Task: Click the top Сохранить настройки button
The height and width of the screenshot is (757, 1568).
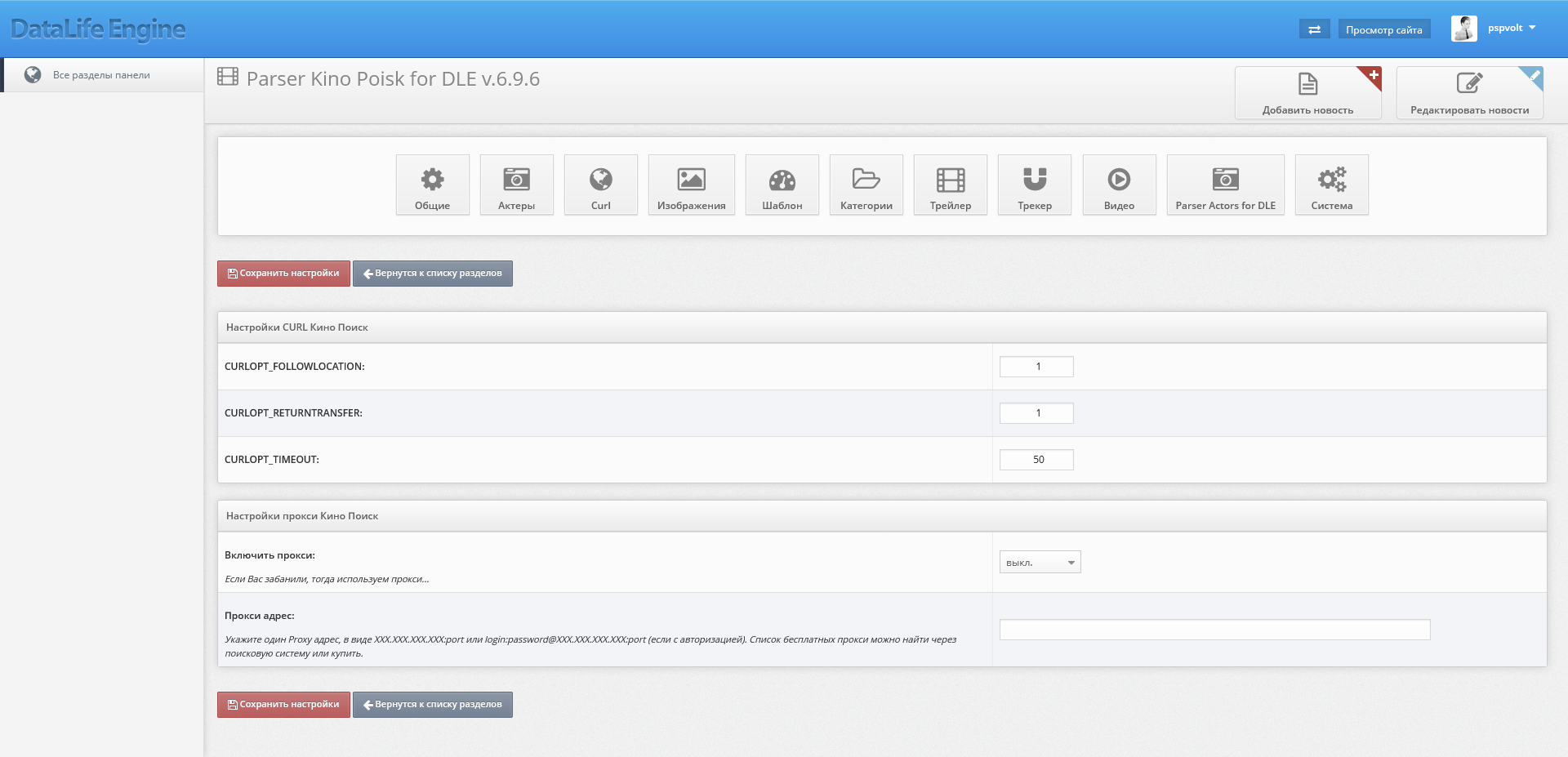Action: click(x=283, y=274)
